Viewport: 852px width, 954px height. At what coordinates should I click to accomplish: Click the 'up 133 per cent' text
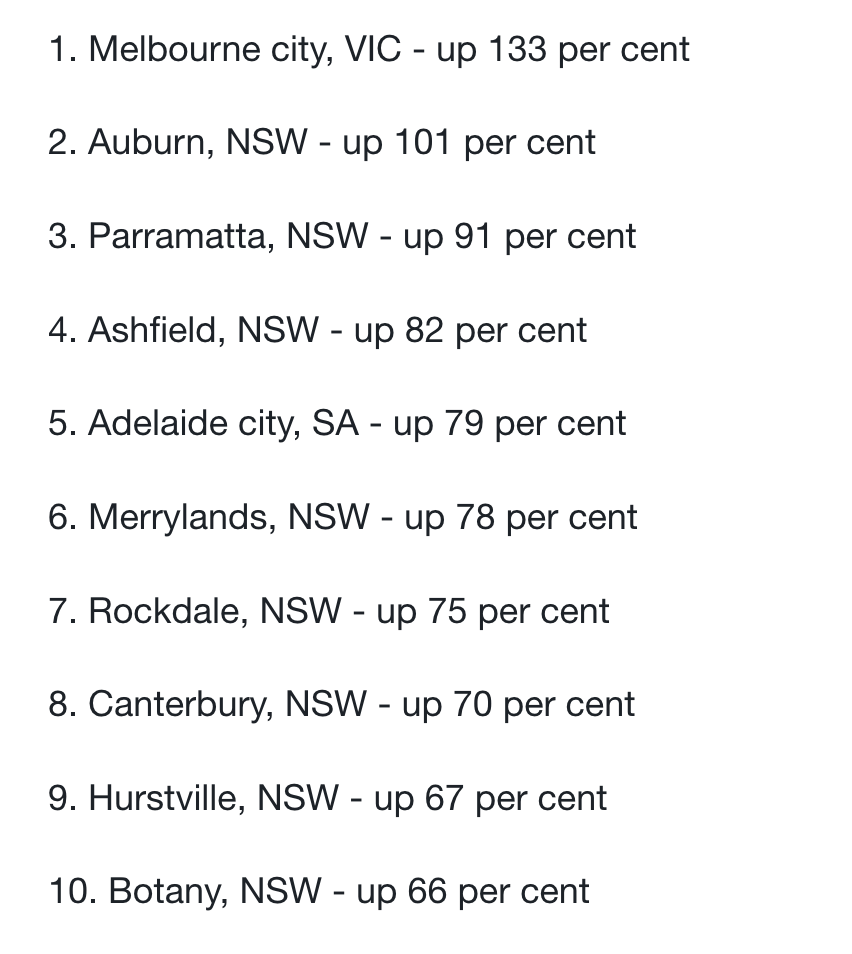(563, 50)
